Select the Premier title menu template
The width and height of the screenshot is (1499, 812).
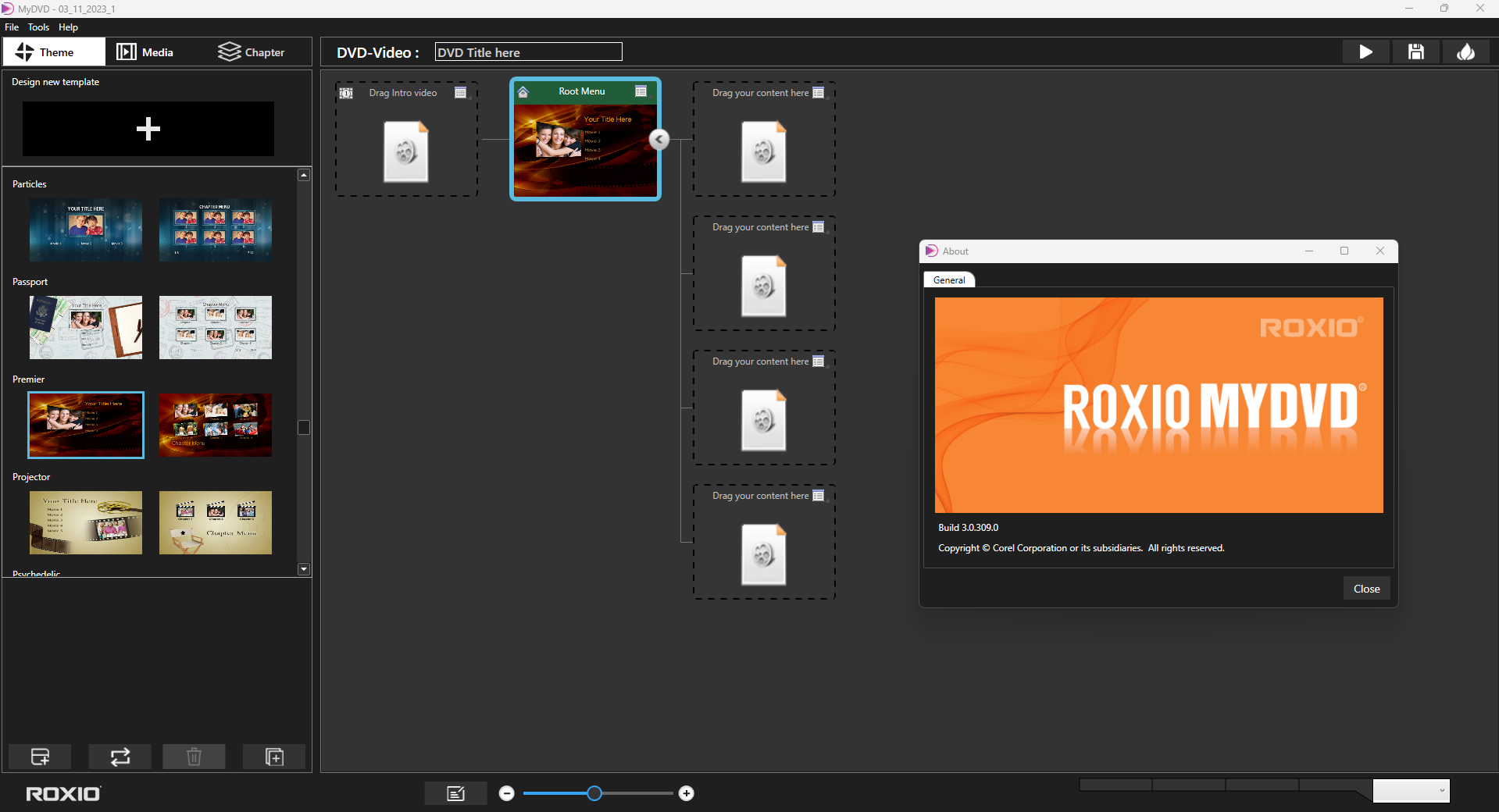86,425
